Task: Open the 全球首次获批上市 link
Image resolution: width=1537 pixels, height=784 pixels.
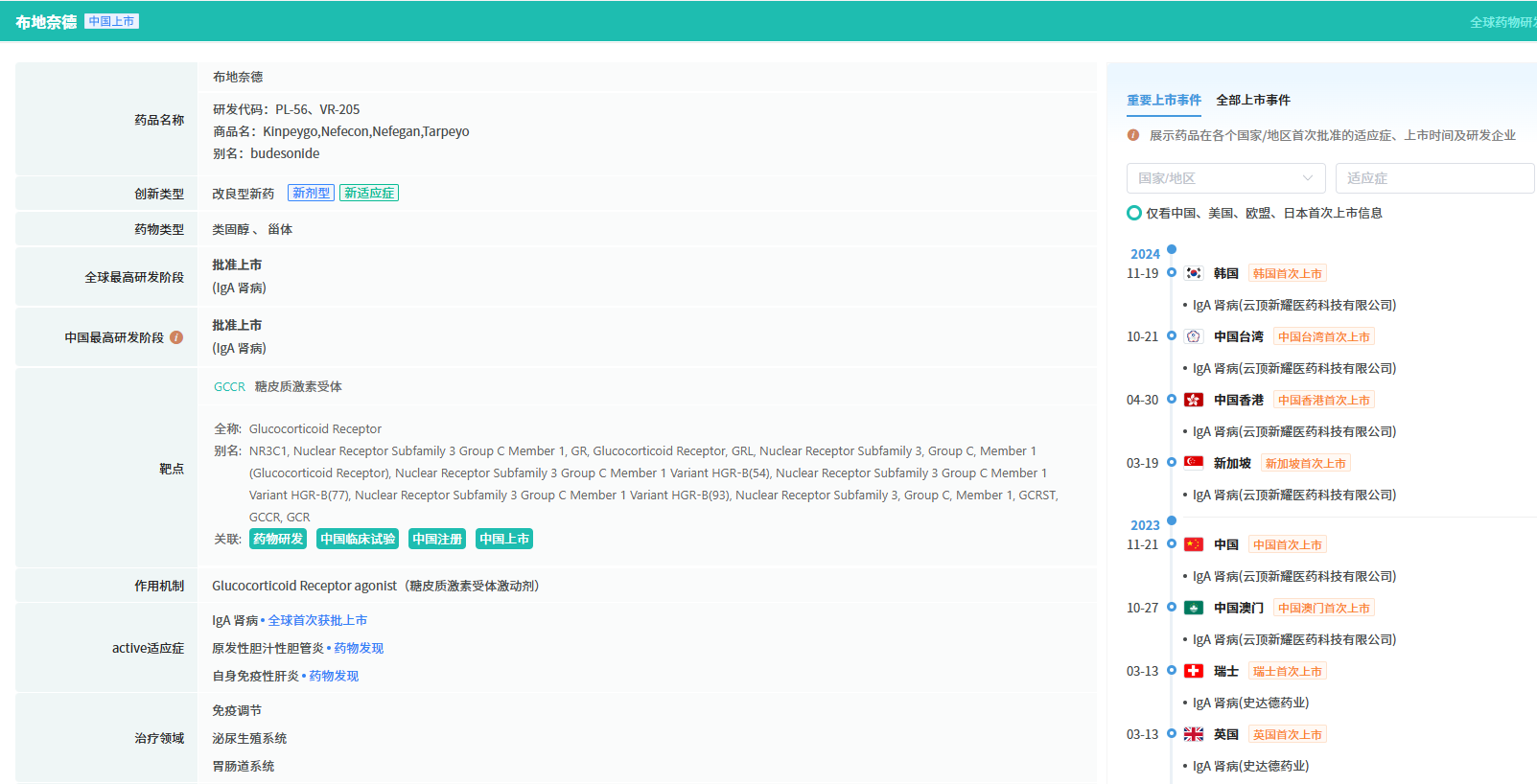Action: [317, 620]
